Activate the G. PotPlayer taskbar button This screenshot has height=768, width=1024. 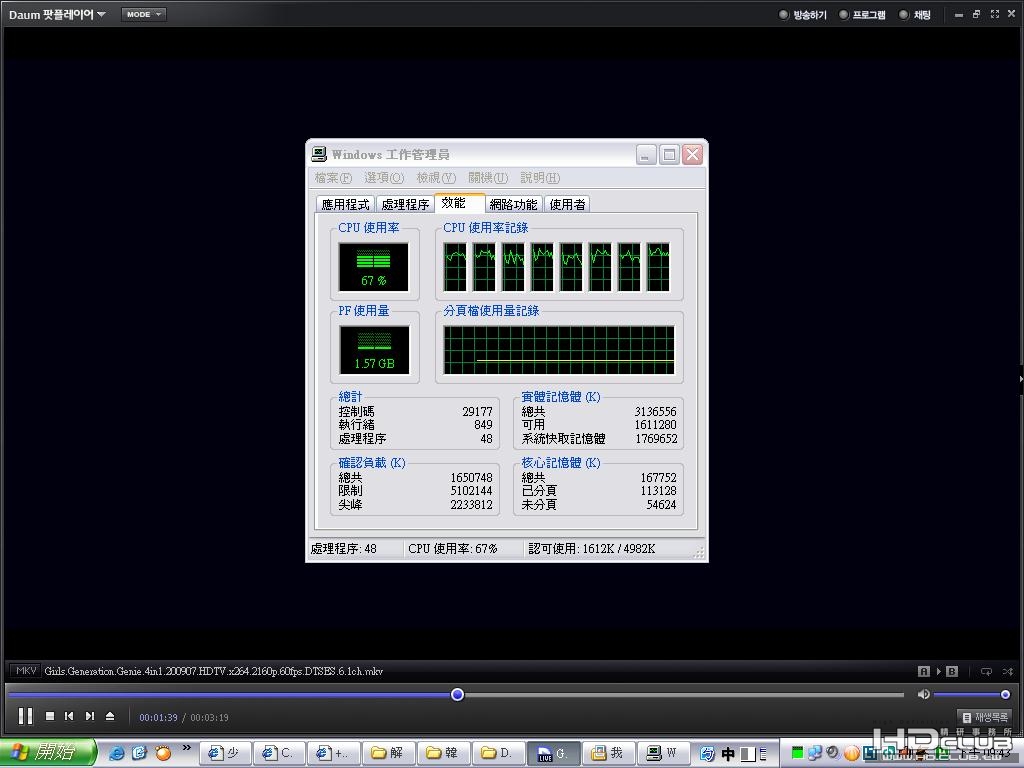point(552,753)
